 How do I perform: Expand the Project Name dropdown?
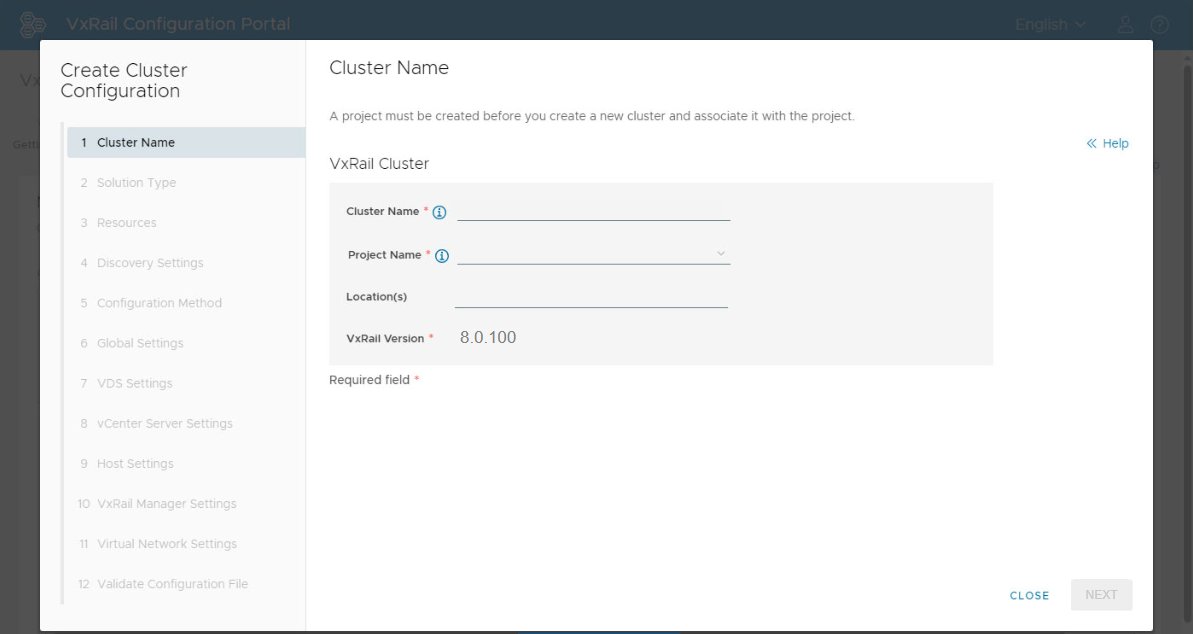[x=593, y=254]
